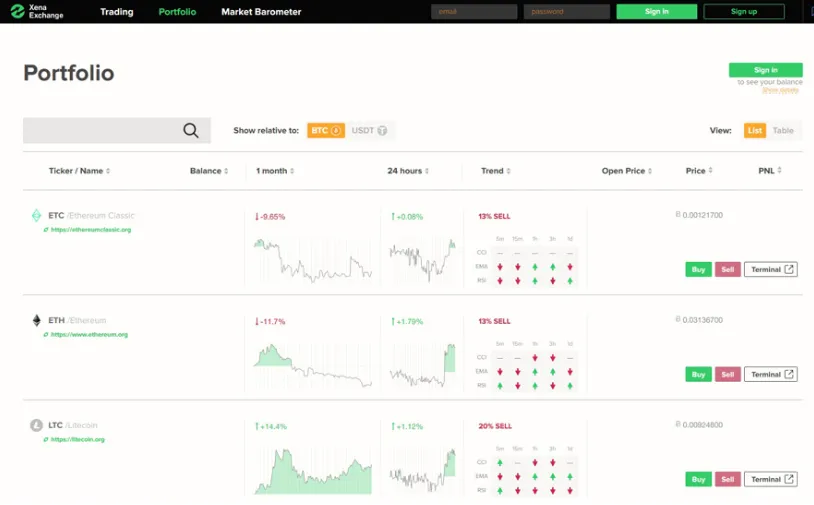Click the Sign in button in header
Screen dimensions: 814x505
657,11
